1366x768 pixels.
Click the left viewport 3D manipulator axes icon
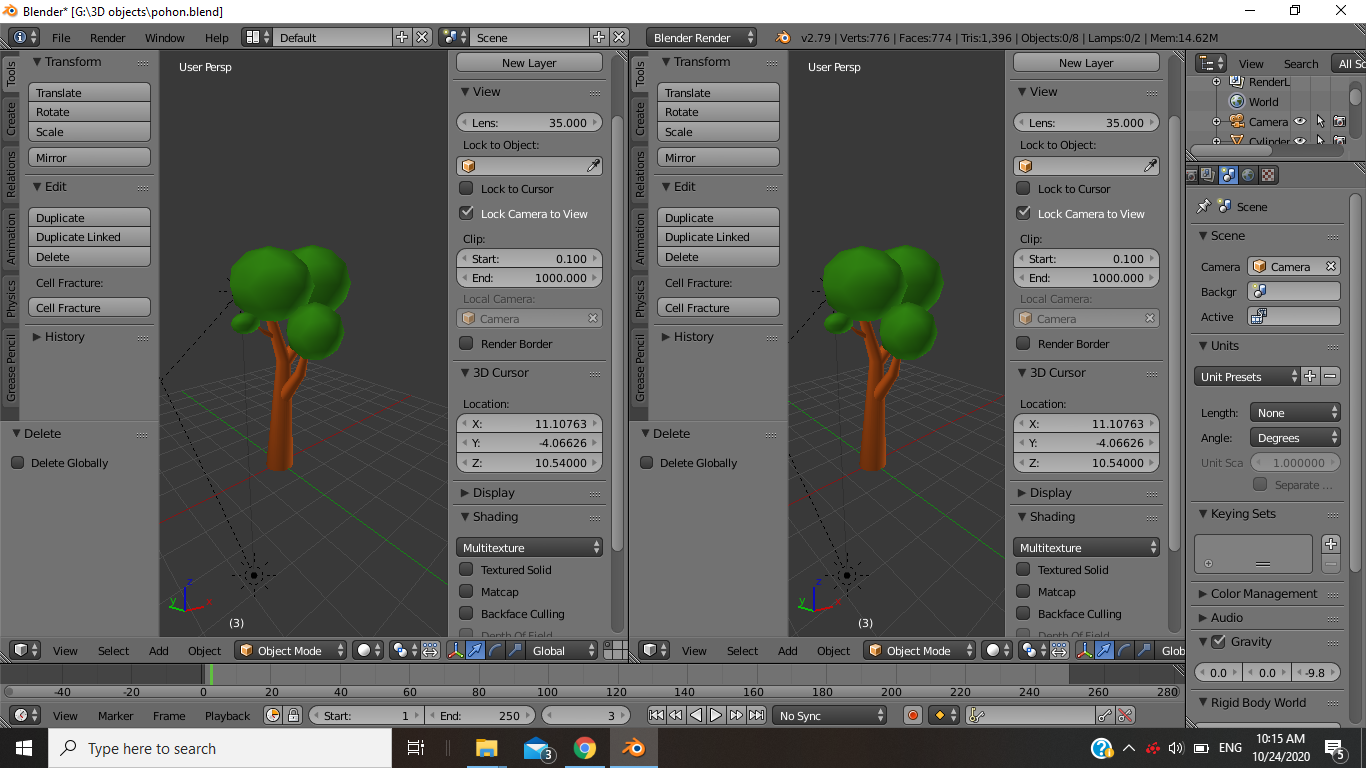pyautogui.click(x=456, y=650)
